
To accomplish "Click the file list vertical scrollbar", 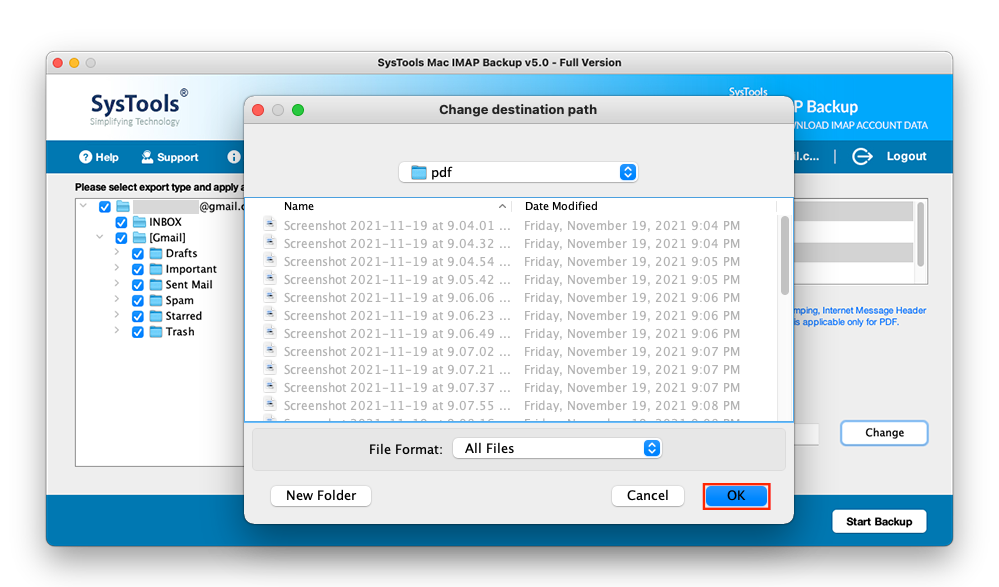I will tap(785, 255).
